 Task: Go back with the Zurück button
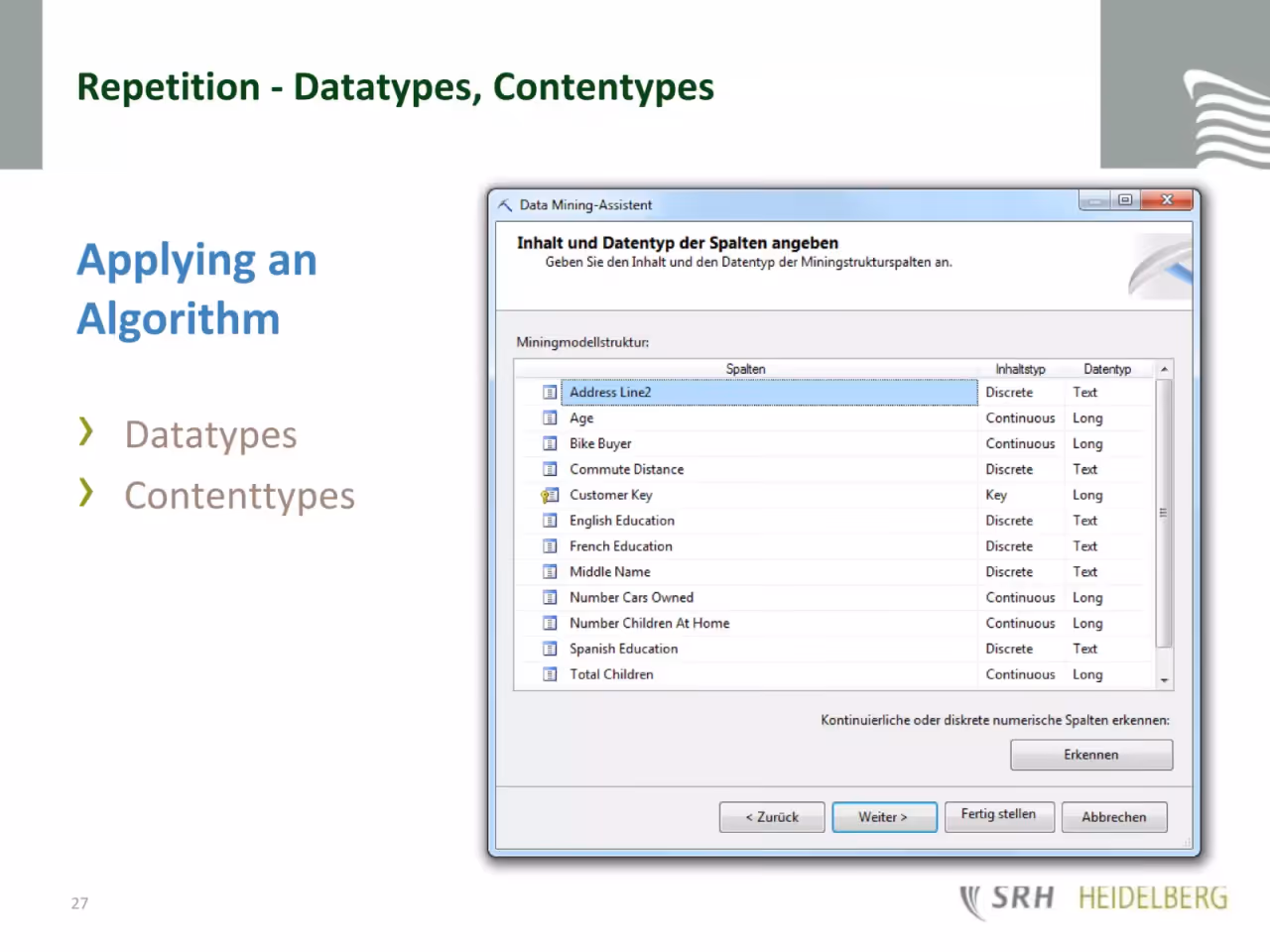pyautogui.click(x=772, y=817)
